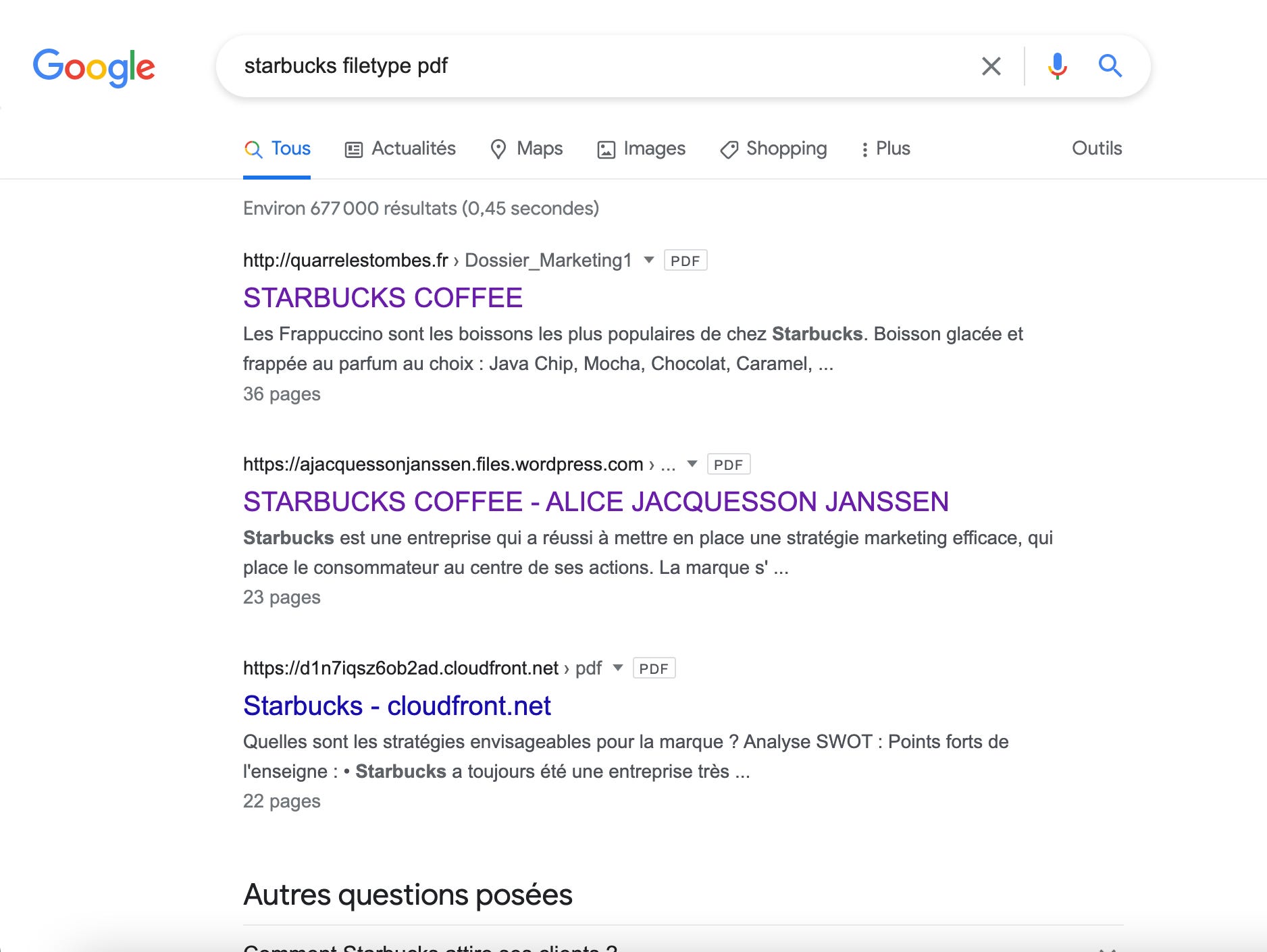Open the Starbucks cloudfront.net result
This screenshot has height=952, width=1267.
tap(396, 705)
